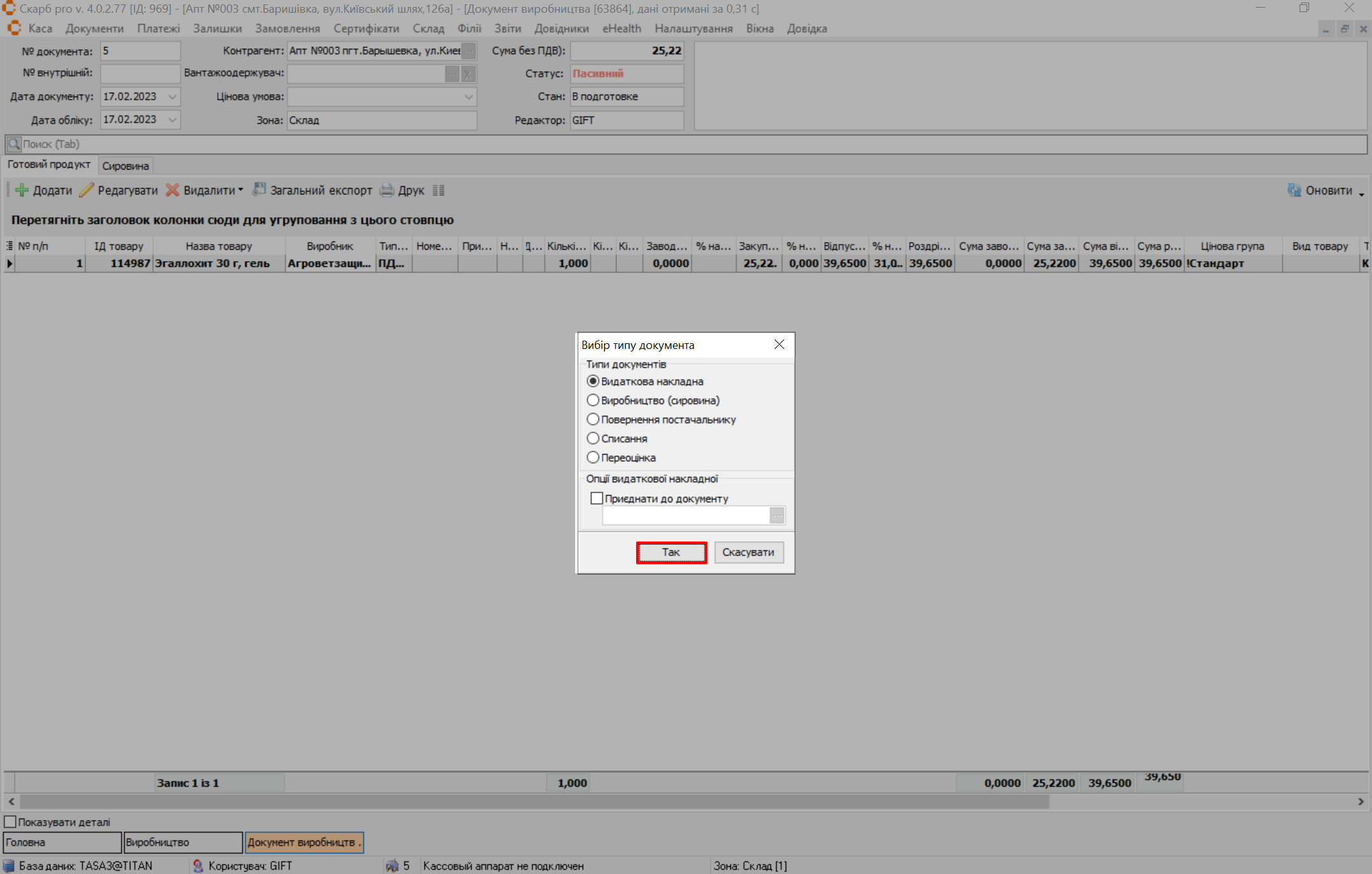Click the Оновити refresh icon
Screen dimensions: 1372x874
click(1294, 190)
